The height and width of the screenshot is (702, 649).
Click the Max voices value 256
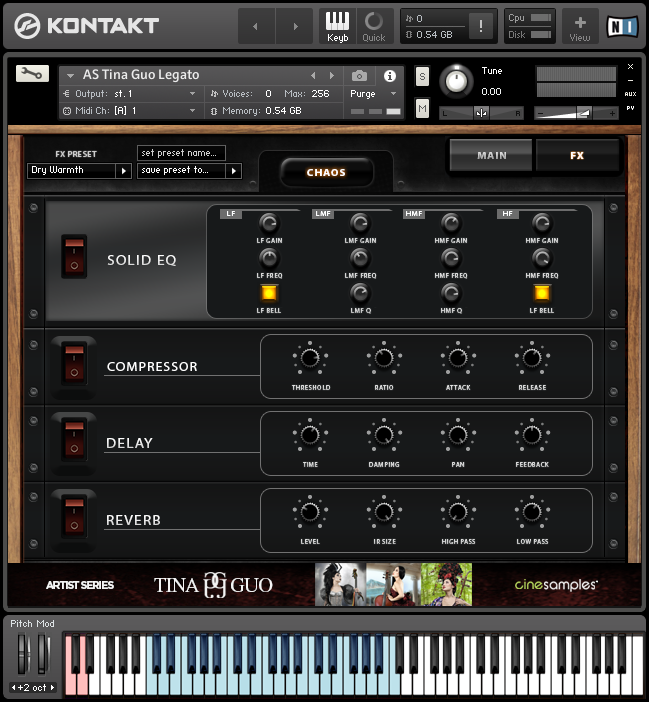click(x=320, y=94)
